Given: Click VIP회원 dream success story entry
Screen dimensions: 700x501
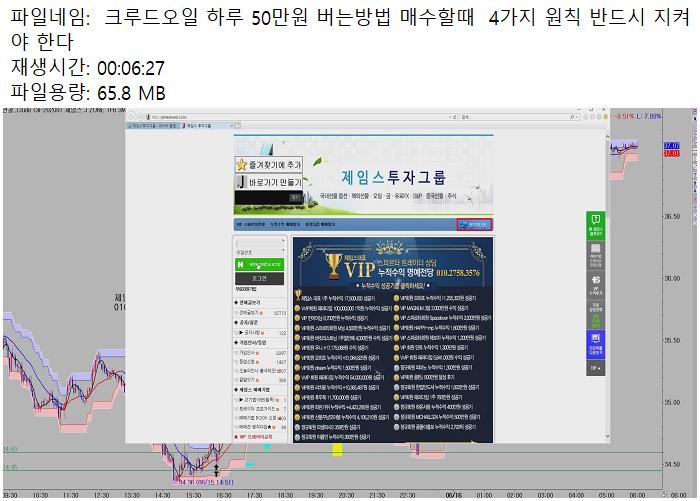Looking at the screenshot, I should (333, 367).
